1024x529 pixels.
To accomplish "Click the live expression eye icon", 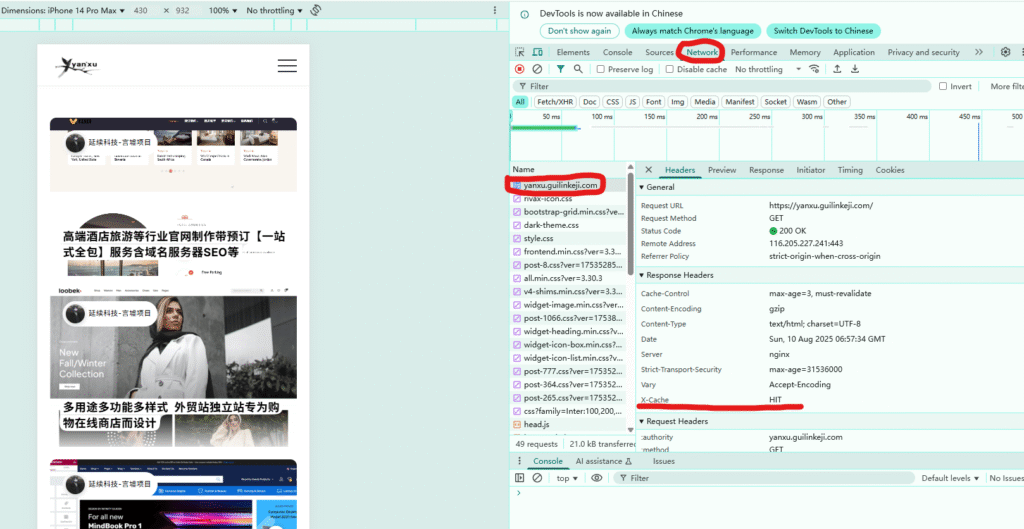I will click(596, 478).
